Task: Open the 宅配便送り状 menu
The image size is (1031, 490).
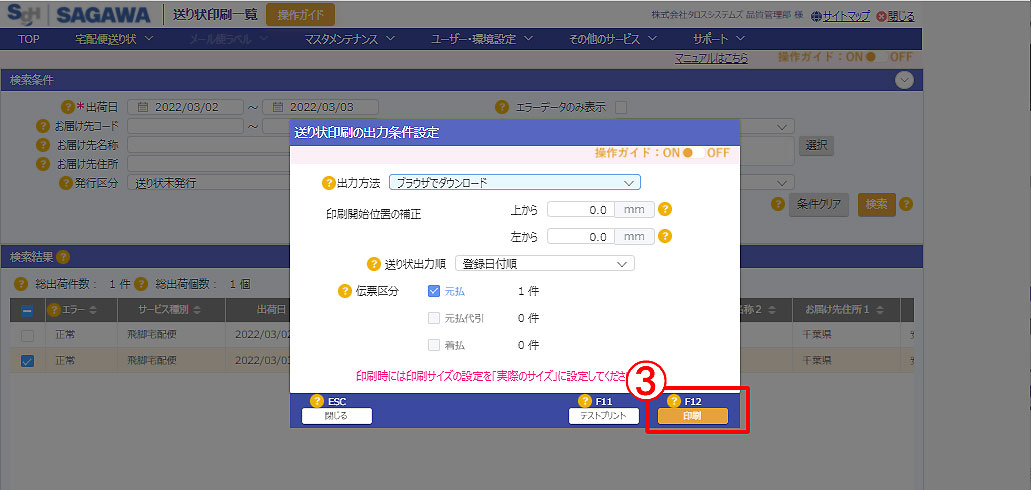Action: 113,39
